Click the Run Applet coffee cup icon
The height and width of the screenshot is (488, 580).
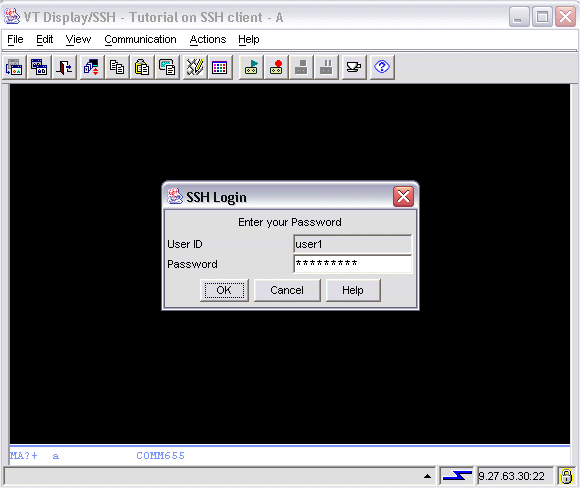354,67
